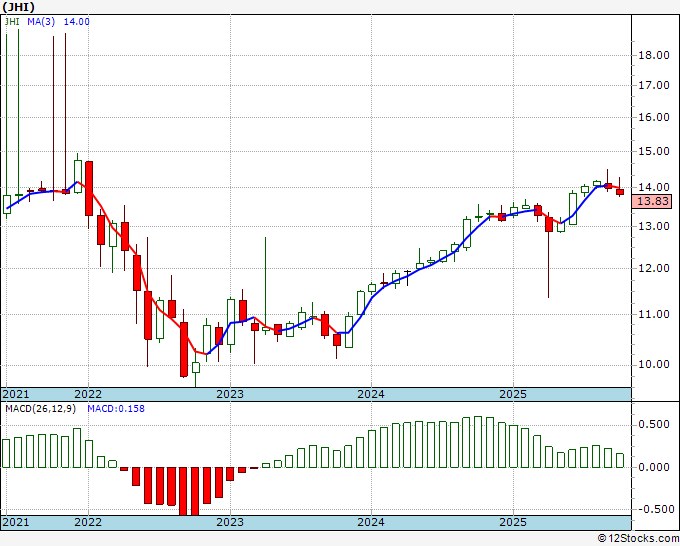680x546 pixels.
Task: Click the moving average value 14.00
Action: point(77,21)
